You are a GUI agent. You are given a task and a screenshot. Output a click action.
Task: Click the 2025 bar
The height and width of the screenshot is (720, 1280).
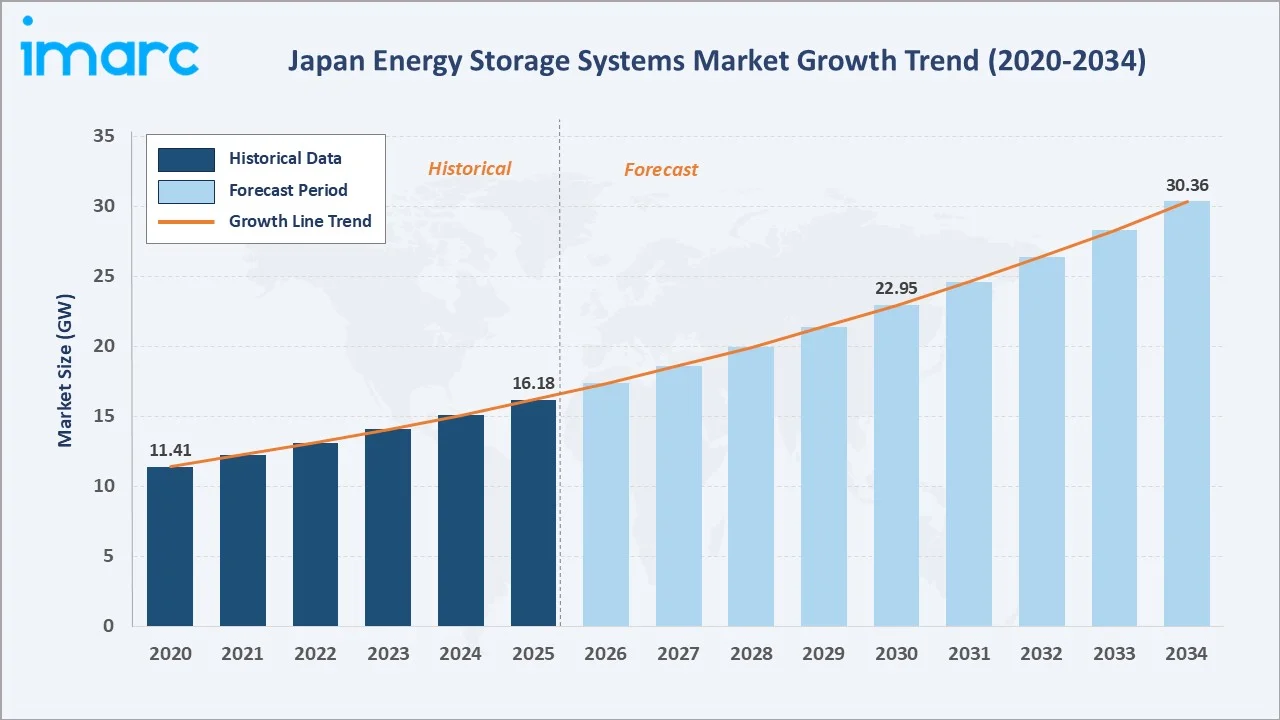coord(533,513)
